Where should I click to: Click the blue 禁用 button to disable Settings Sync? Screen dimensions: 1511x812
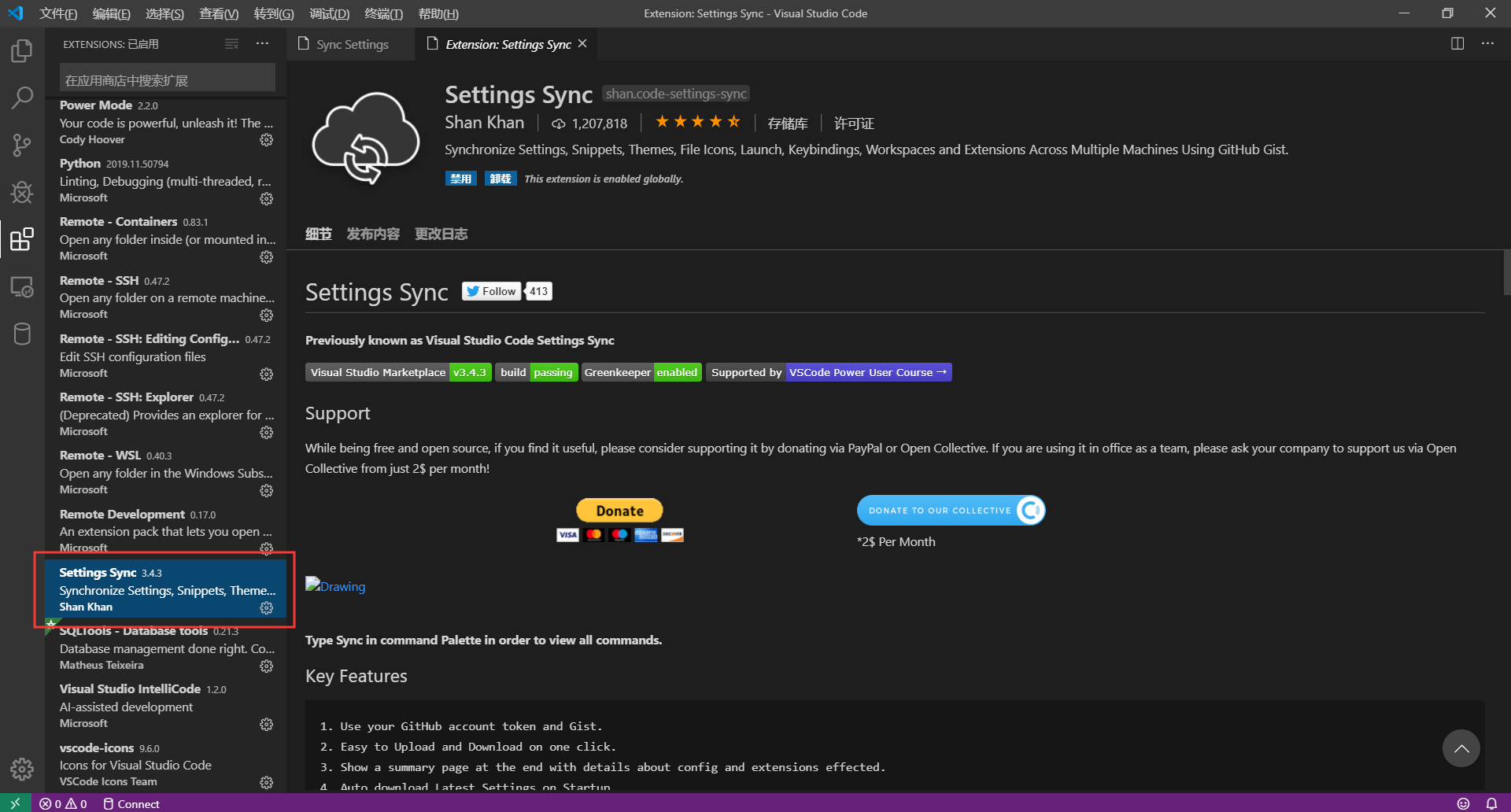click(x=461, y=179)
